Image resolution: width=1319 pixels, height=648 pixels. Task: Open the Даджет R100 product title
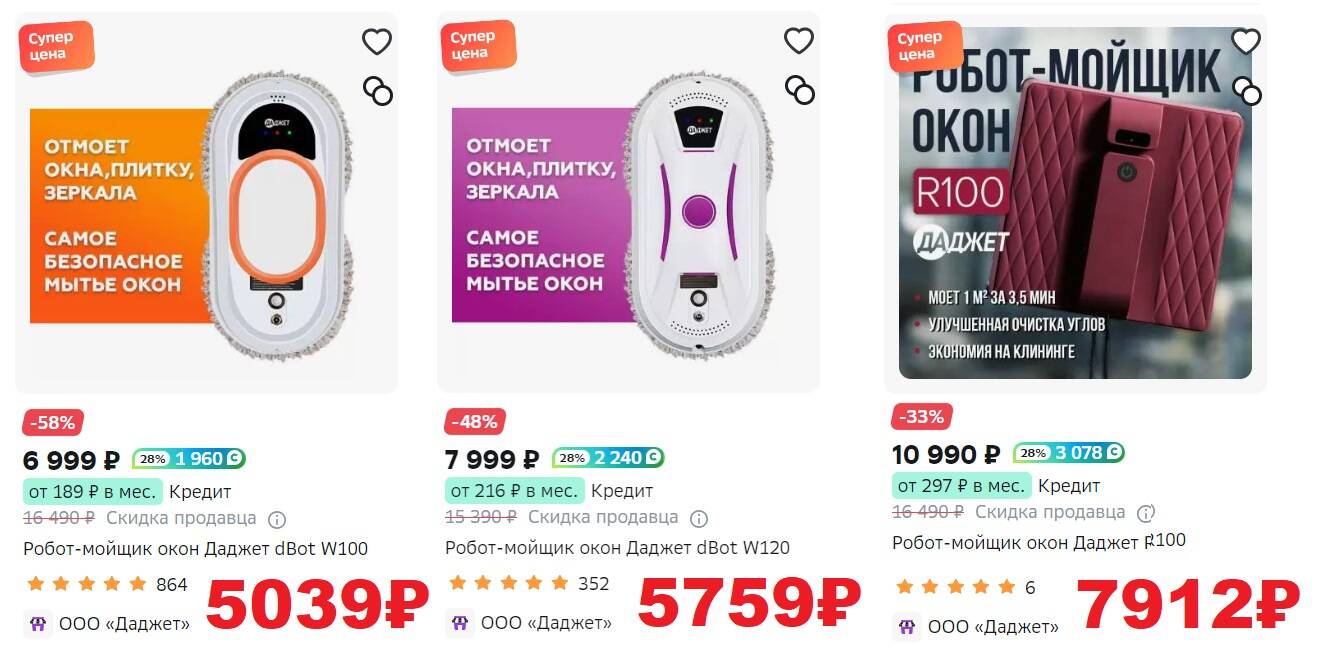[x=1038, y=542]
